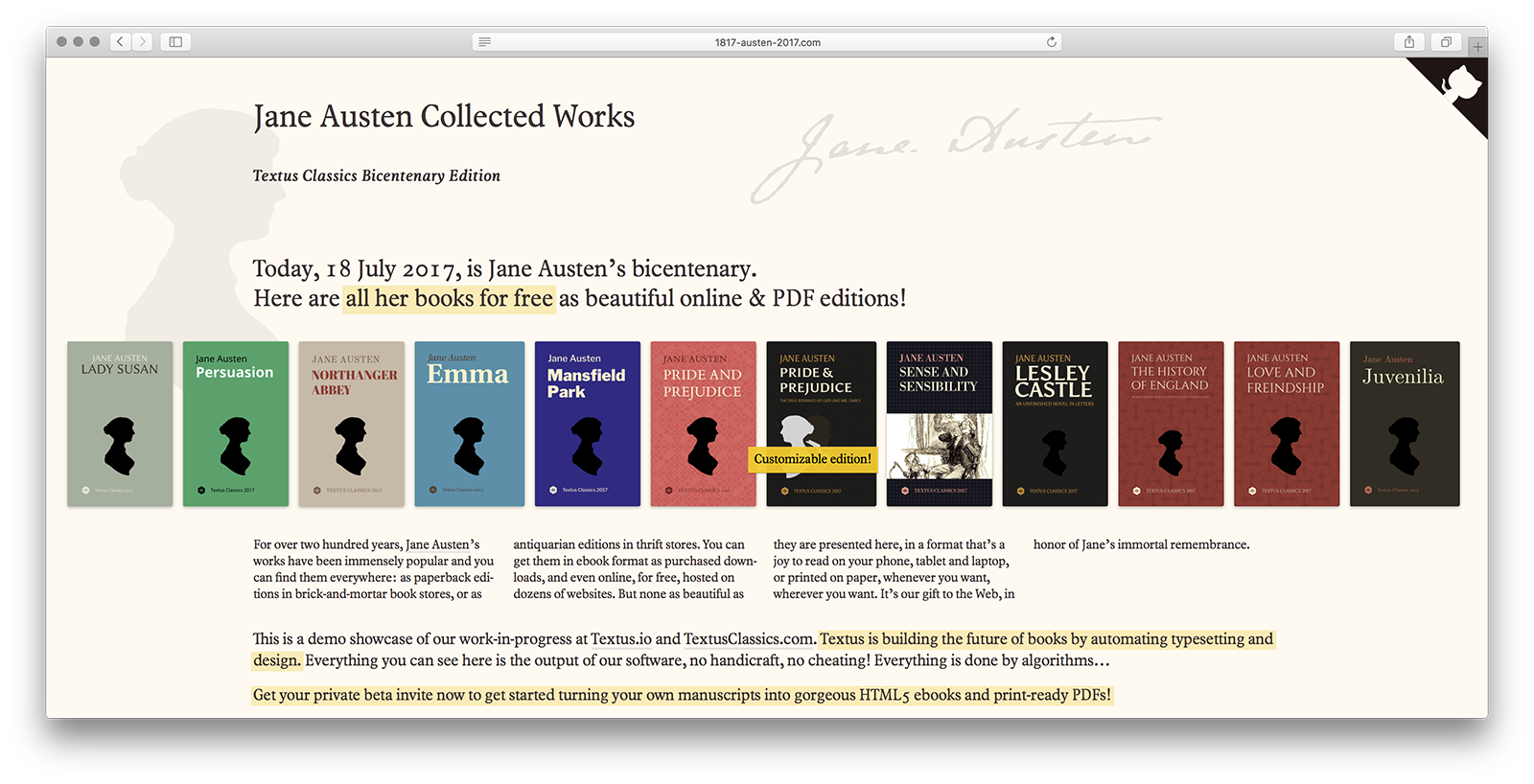Open the red Pride and Prejudice cover
This screenshot has height=784, width=1534.
tap(704, 424)
